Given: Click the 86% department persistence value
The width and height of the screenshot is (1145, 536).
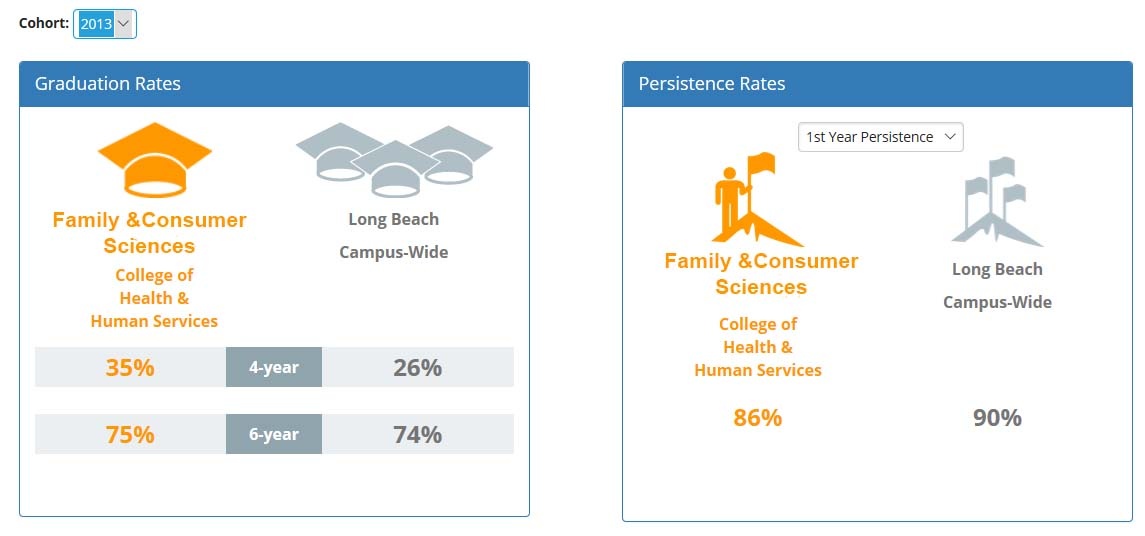Looking at the screenshot, I should (758, 418).
